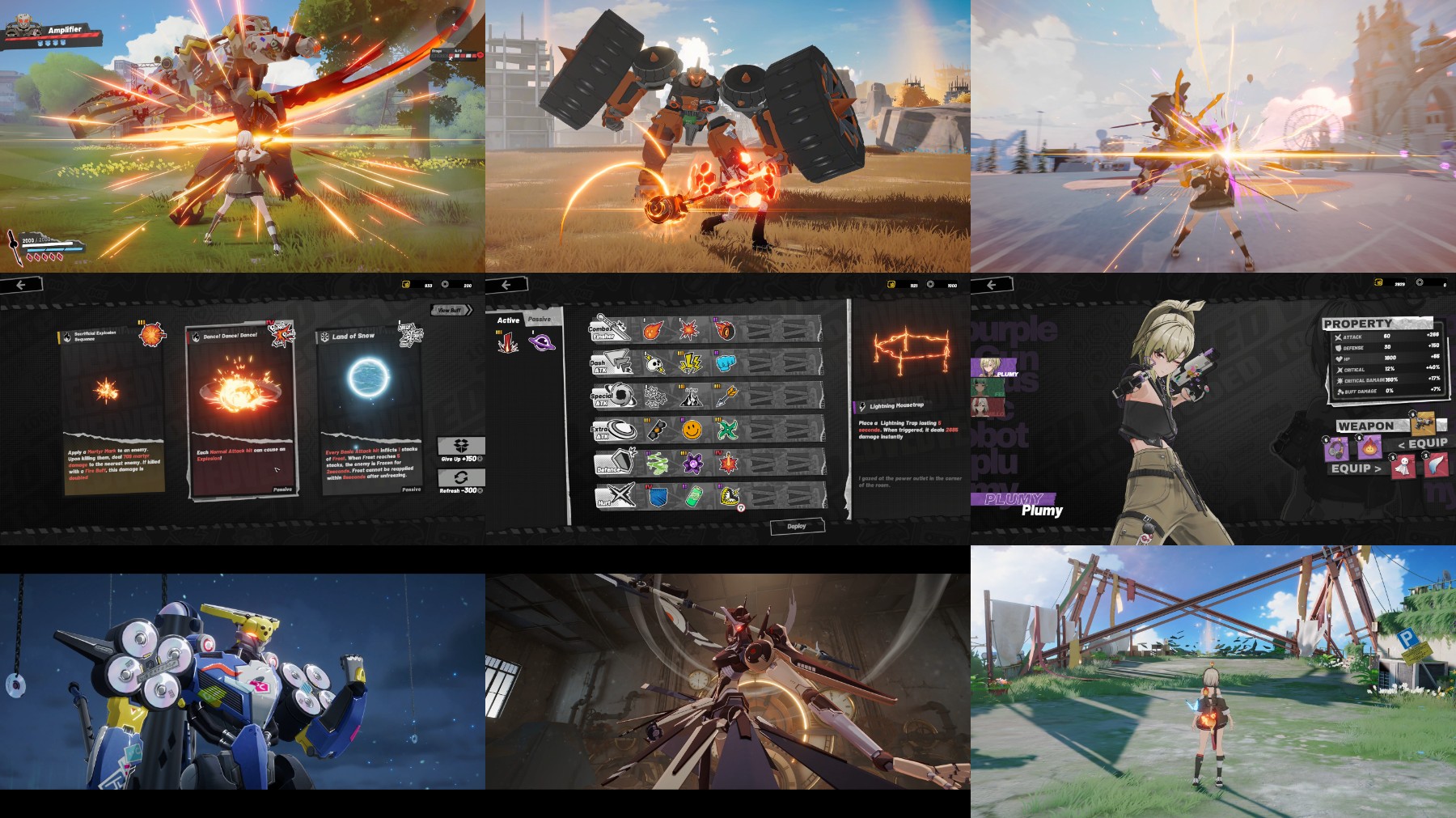Select the red pillar active skill icon
Screen dimensions: 1456x818
pos(507,343)
